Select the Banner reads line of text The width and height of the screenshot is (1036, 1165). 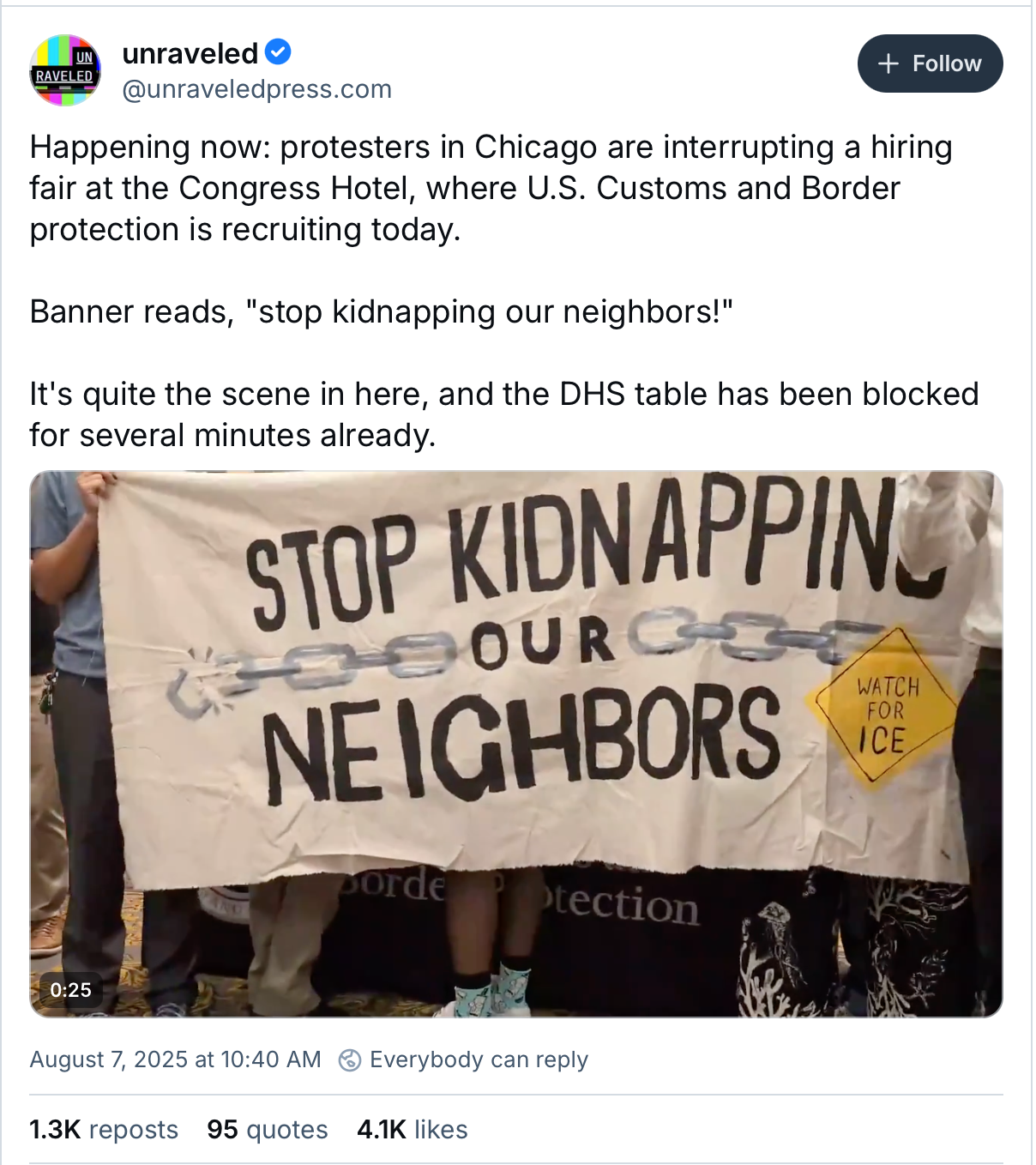point(382,311)
